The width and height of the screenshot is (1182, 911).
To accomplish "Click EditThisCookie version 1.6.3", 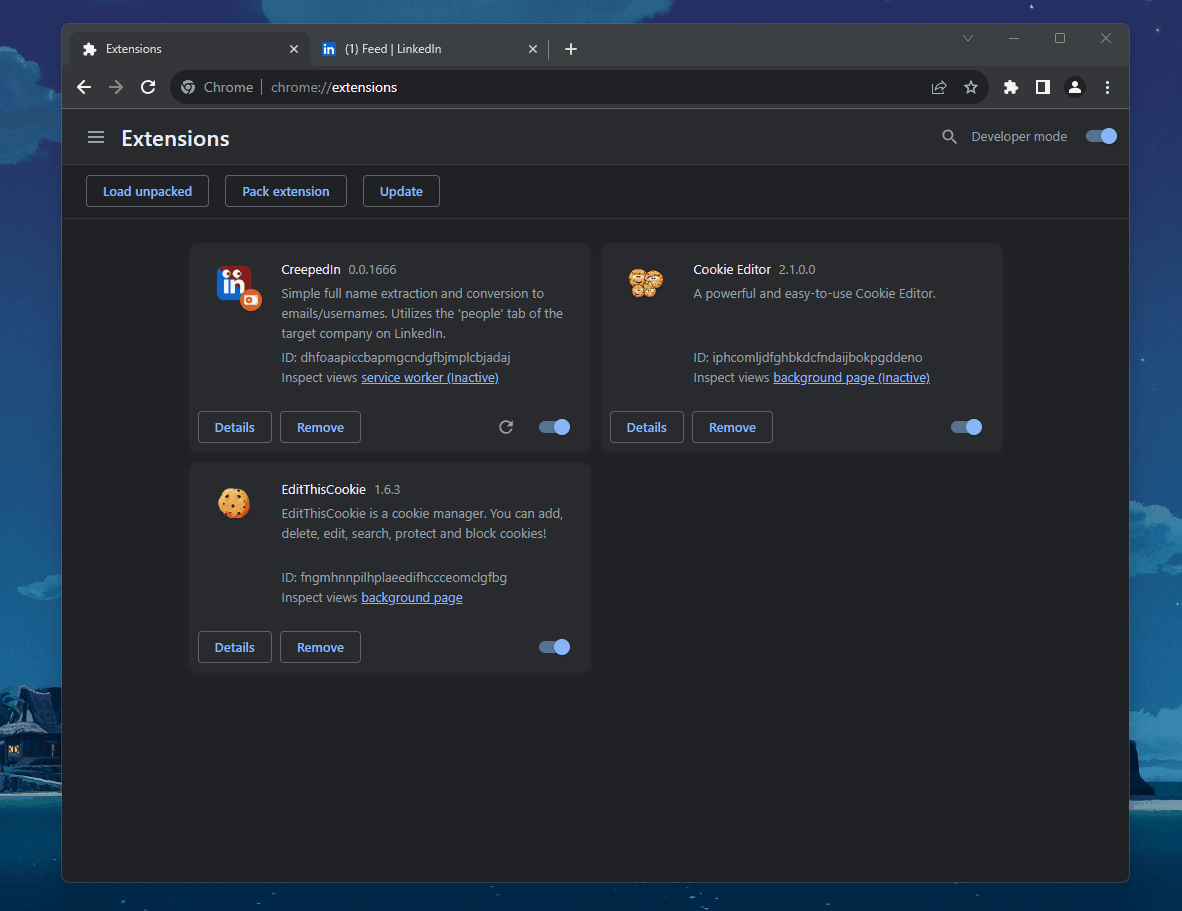I will coord(387,490).
